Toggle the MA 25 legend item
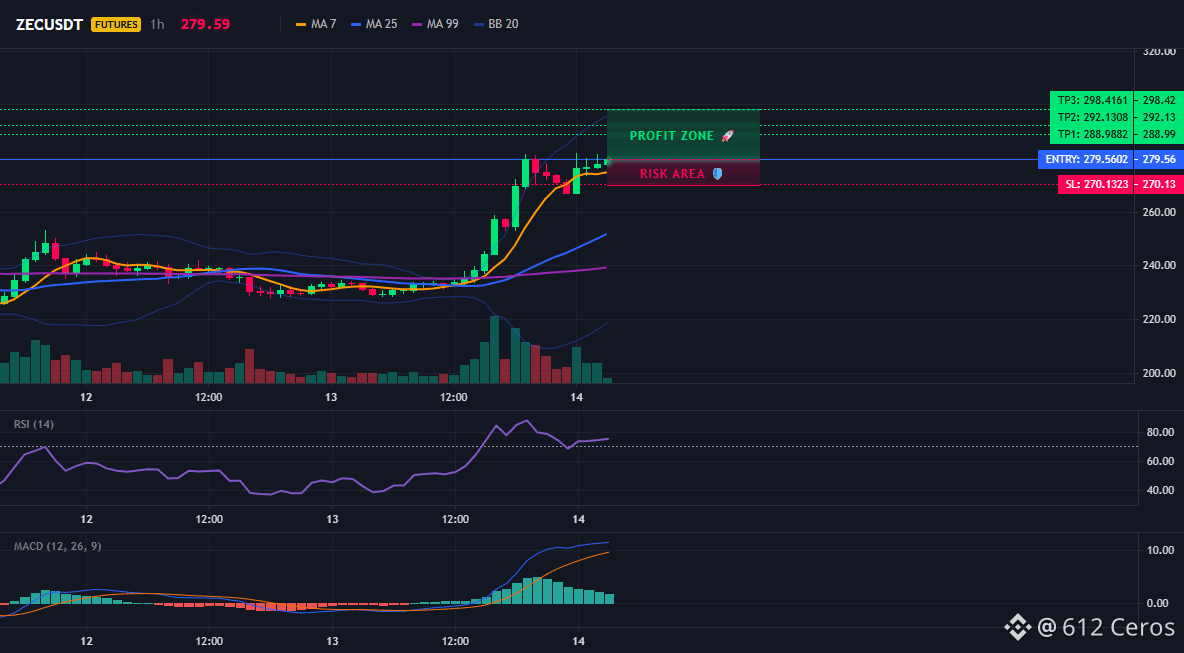The image size is (1184, 653). (374, 24)
